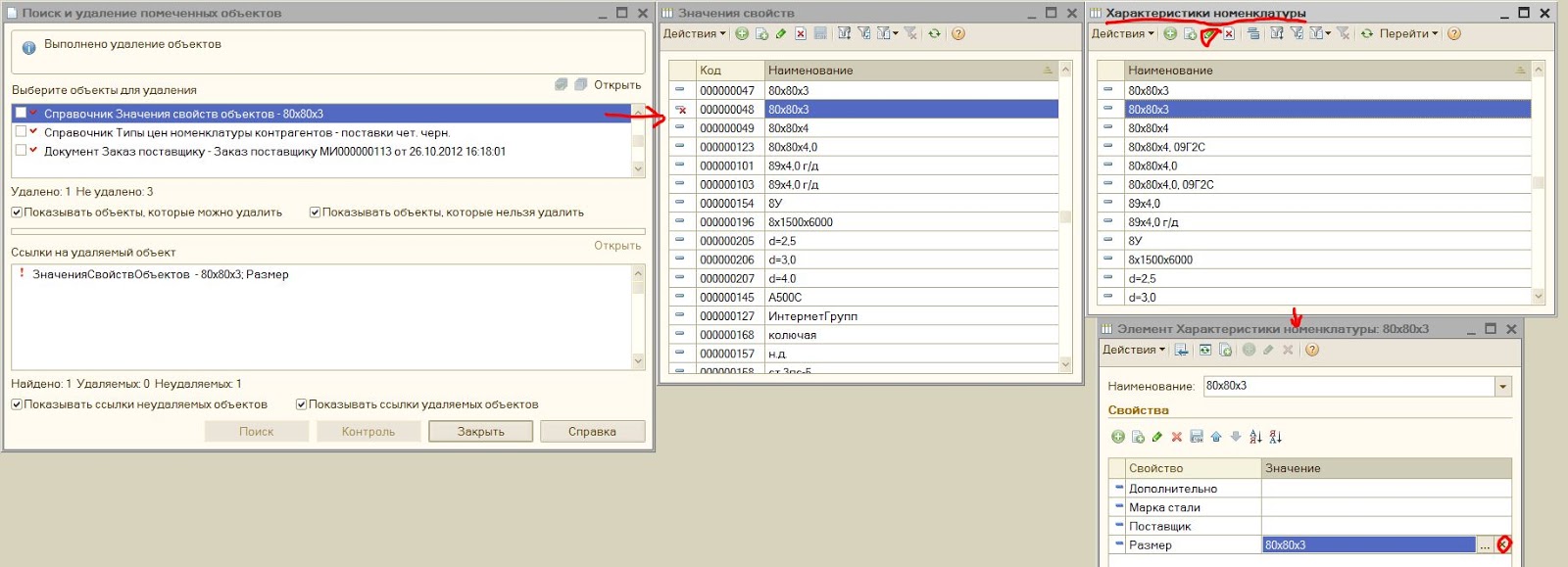The image size is (1568, 567).
Task: Click Закрыть button
Action: tap(480, 431)
